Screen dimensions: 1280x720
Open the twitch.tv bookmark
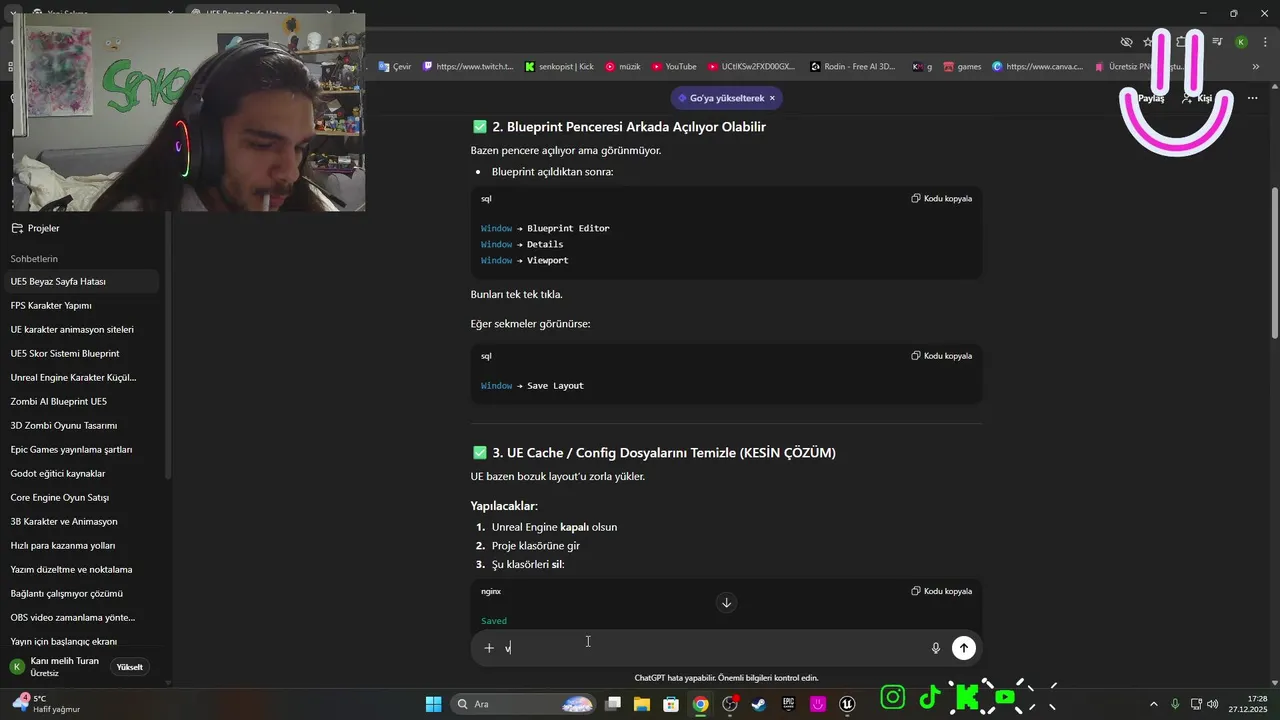point(468,67)
